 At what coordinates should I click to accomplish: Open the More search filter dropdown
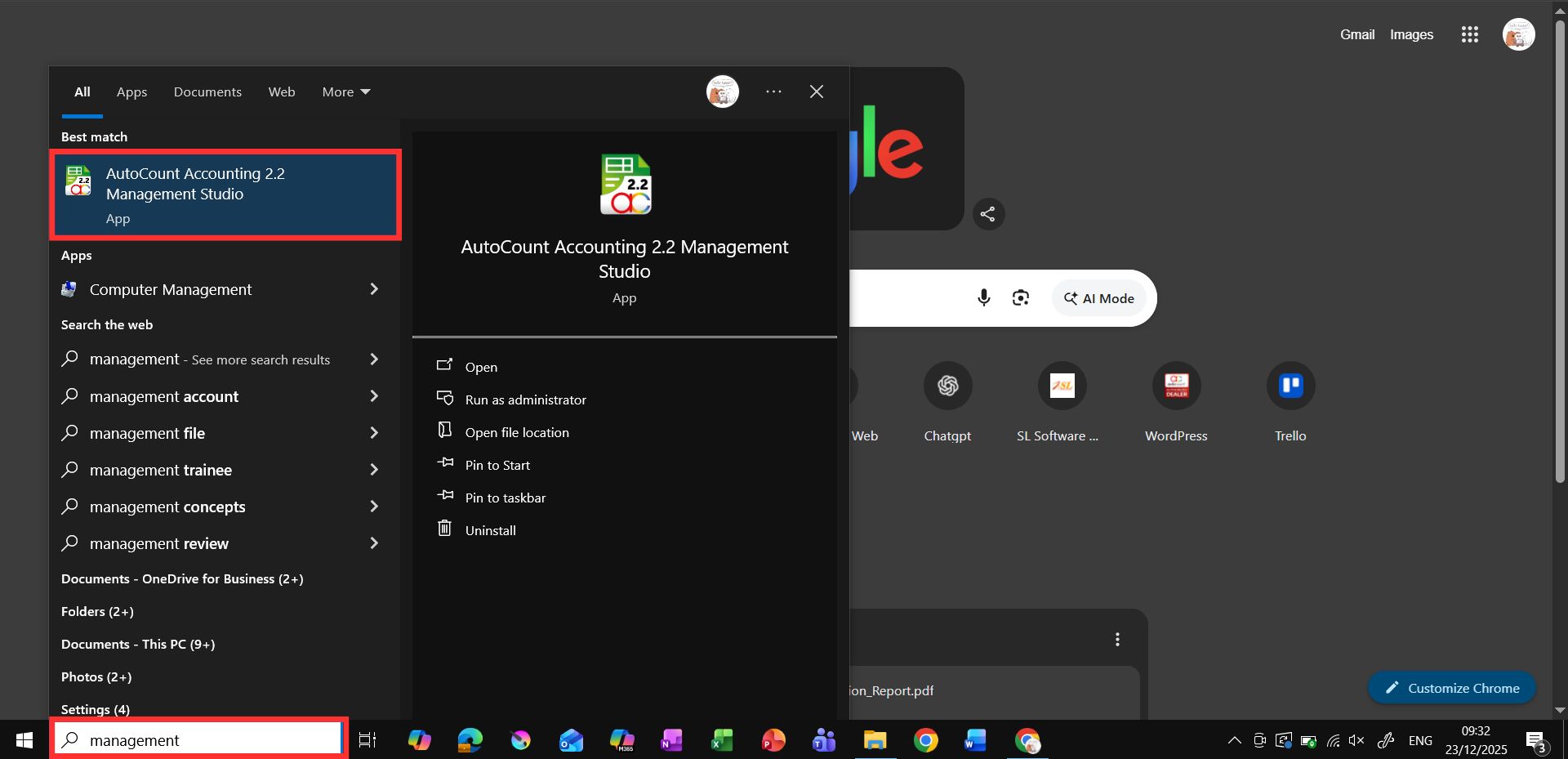345,92
